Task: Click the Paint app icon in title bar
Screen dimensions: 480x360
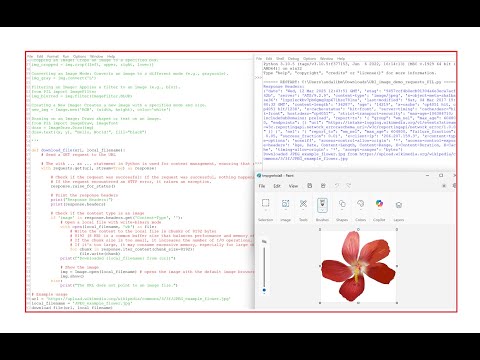Action: click(259, 176)
